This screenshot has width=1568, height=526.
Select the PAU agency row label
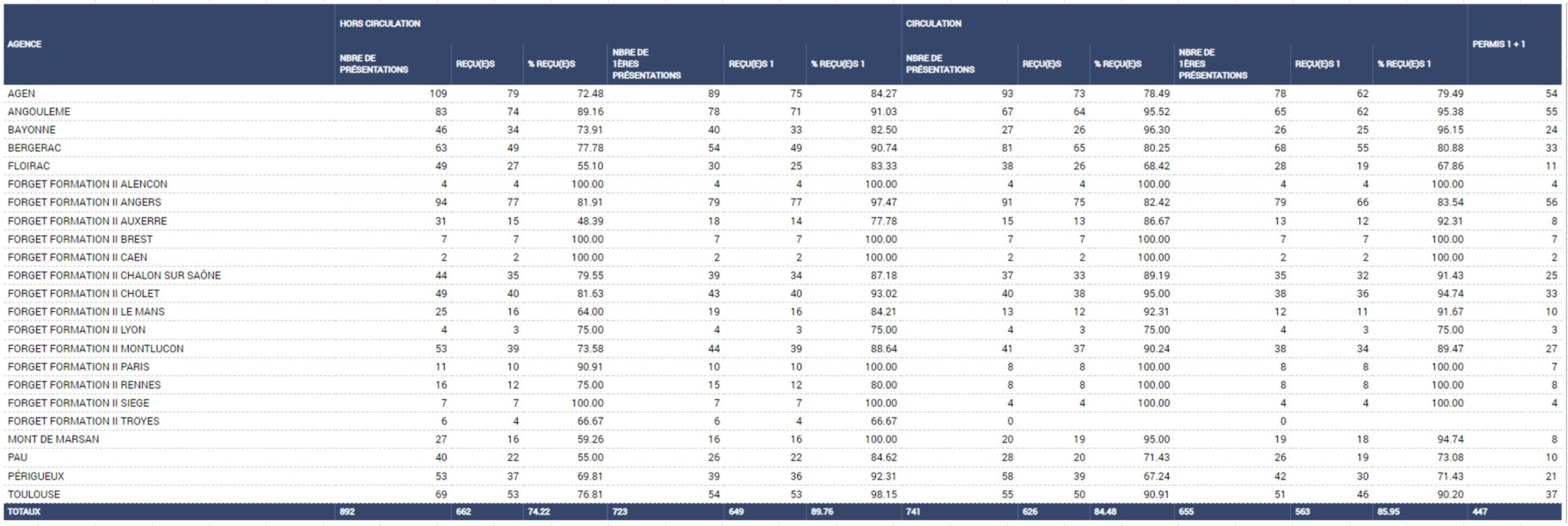pyautogui.click(x=18, y=457)
